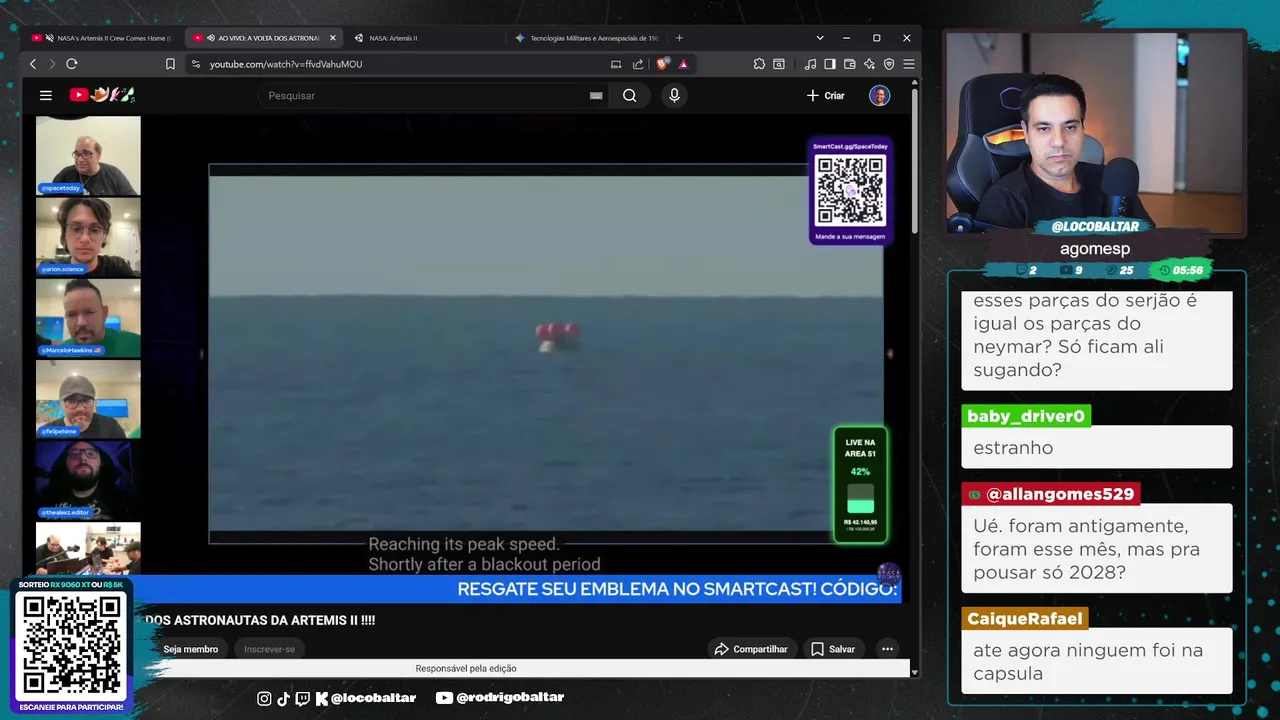Click the YouTube logo to go home

pyautogui.click(x=102, y=95)
